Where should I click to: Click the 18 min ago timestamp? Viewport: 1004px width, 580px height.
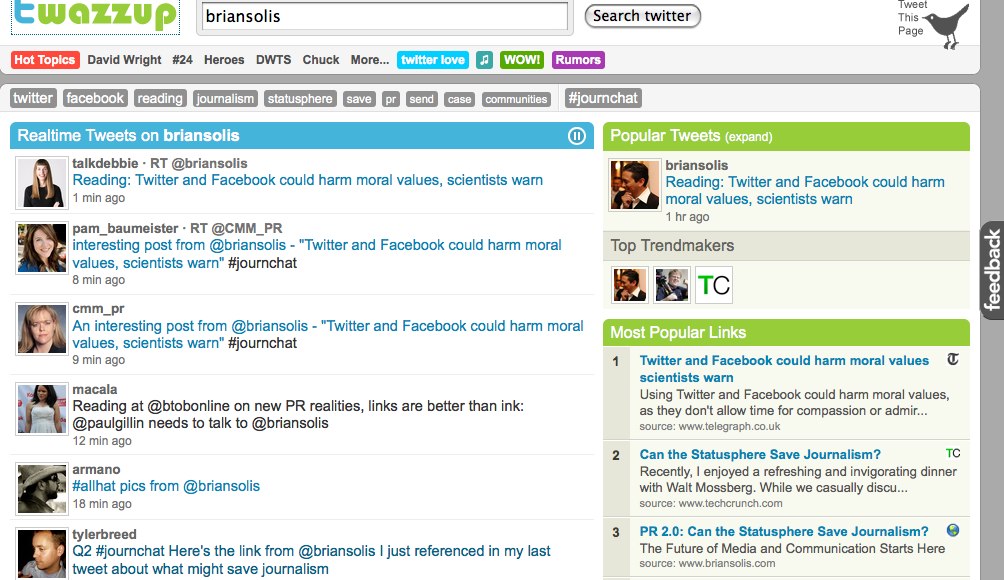click(x=102, y=504)
